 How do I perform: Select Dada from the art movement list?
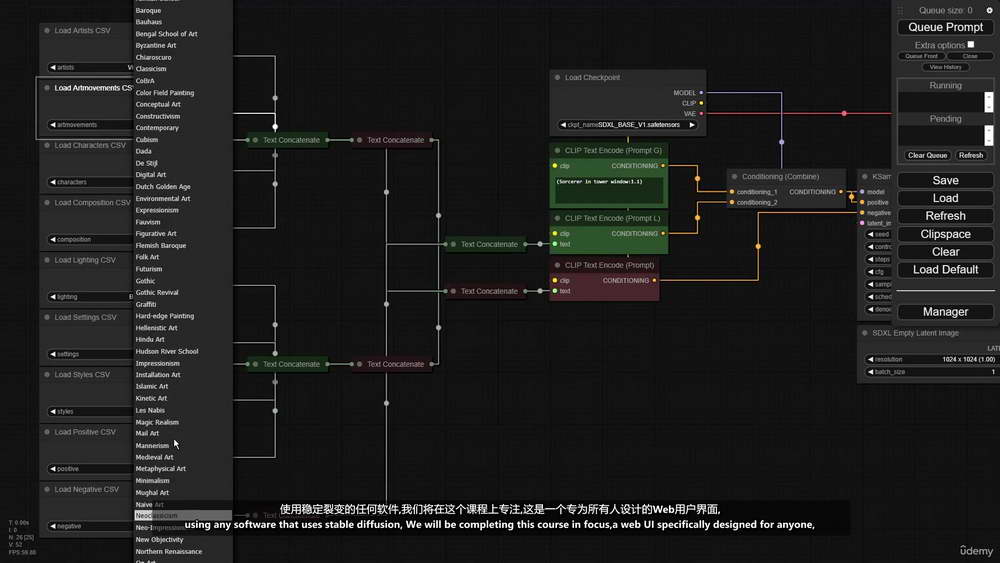(143, 151)
